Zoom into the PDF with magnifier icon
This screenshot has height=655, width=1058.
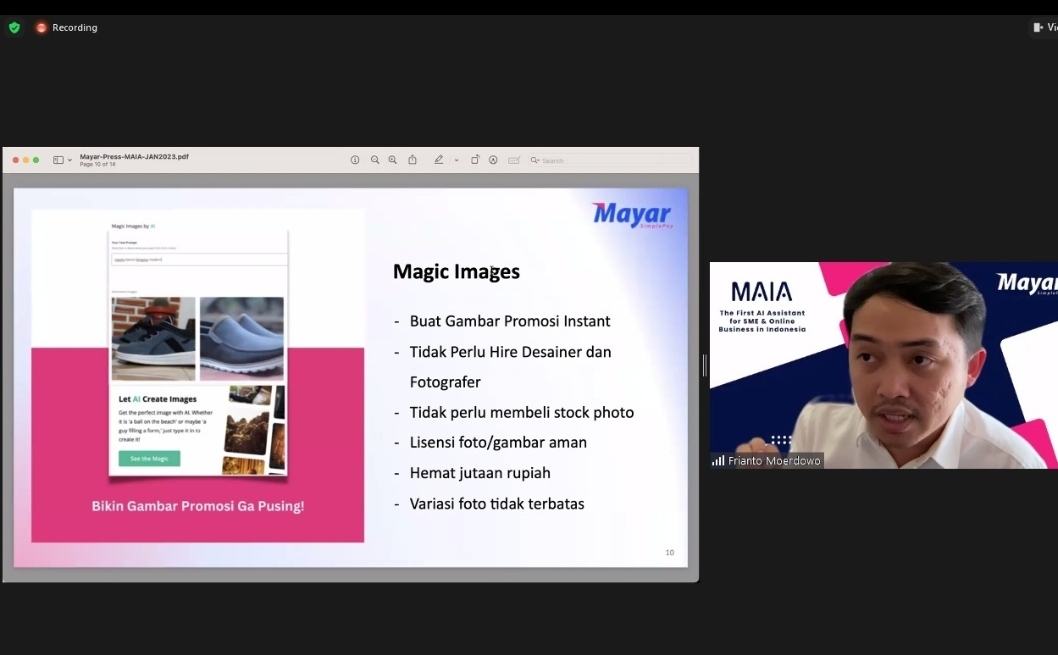(392, 160)
